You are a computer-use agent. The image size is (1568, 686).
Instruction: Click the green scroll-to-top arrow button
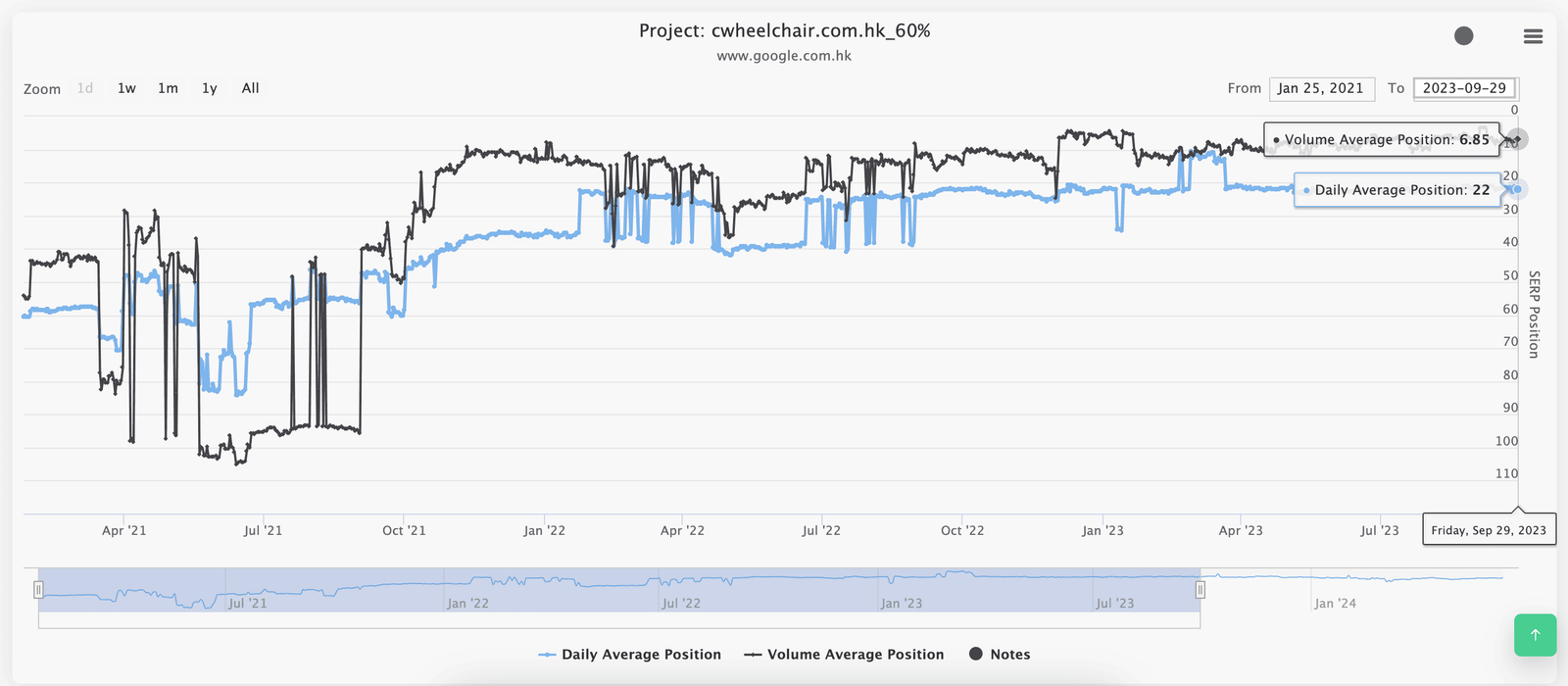tap(1535, 635)
